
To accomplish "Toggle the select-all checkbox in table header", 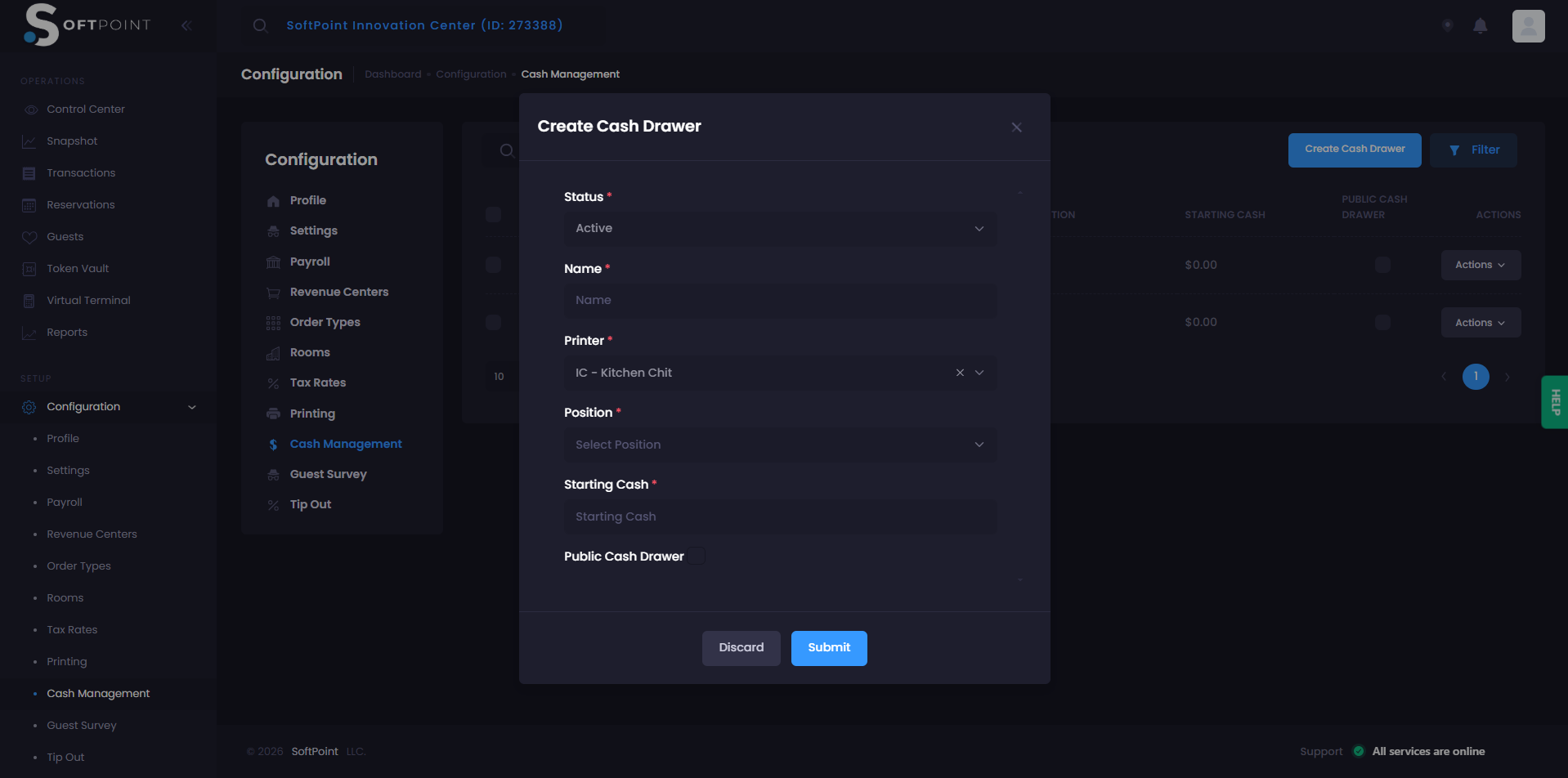I will (493, 215).
